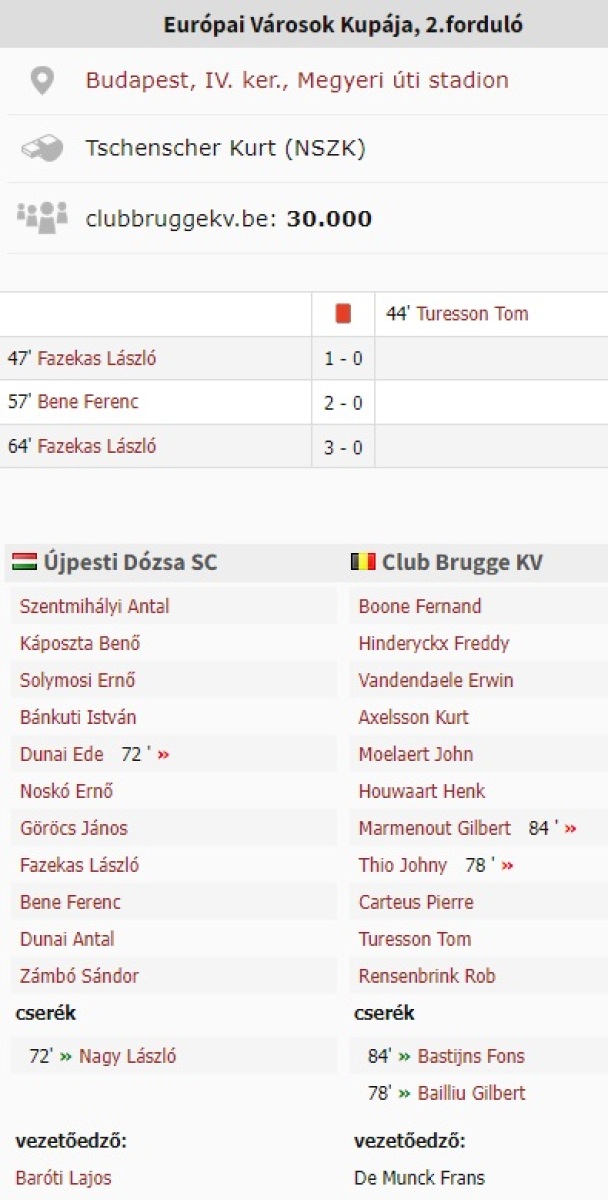This screenshot has width=608, height=1200.
Task: Click Dunai Ede's red substitution arrow
Action: (163, 755)
